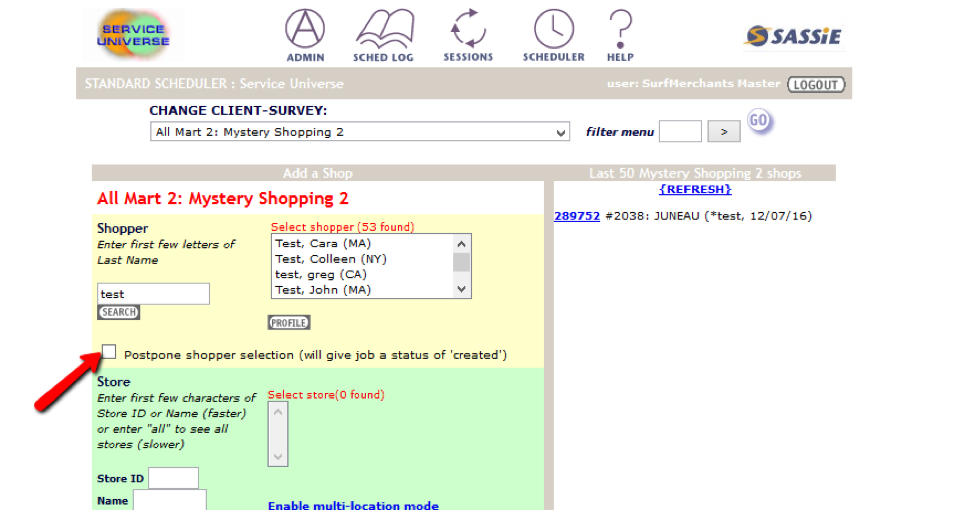The height and width of the screenshot is (510, 975).
Task: Click the Add a Shop header
Action: point(318,174)
